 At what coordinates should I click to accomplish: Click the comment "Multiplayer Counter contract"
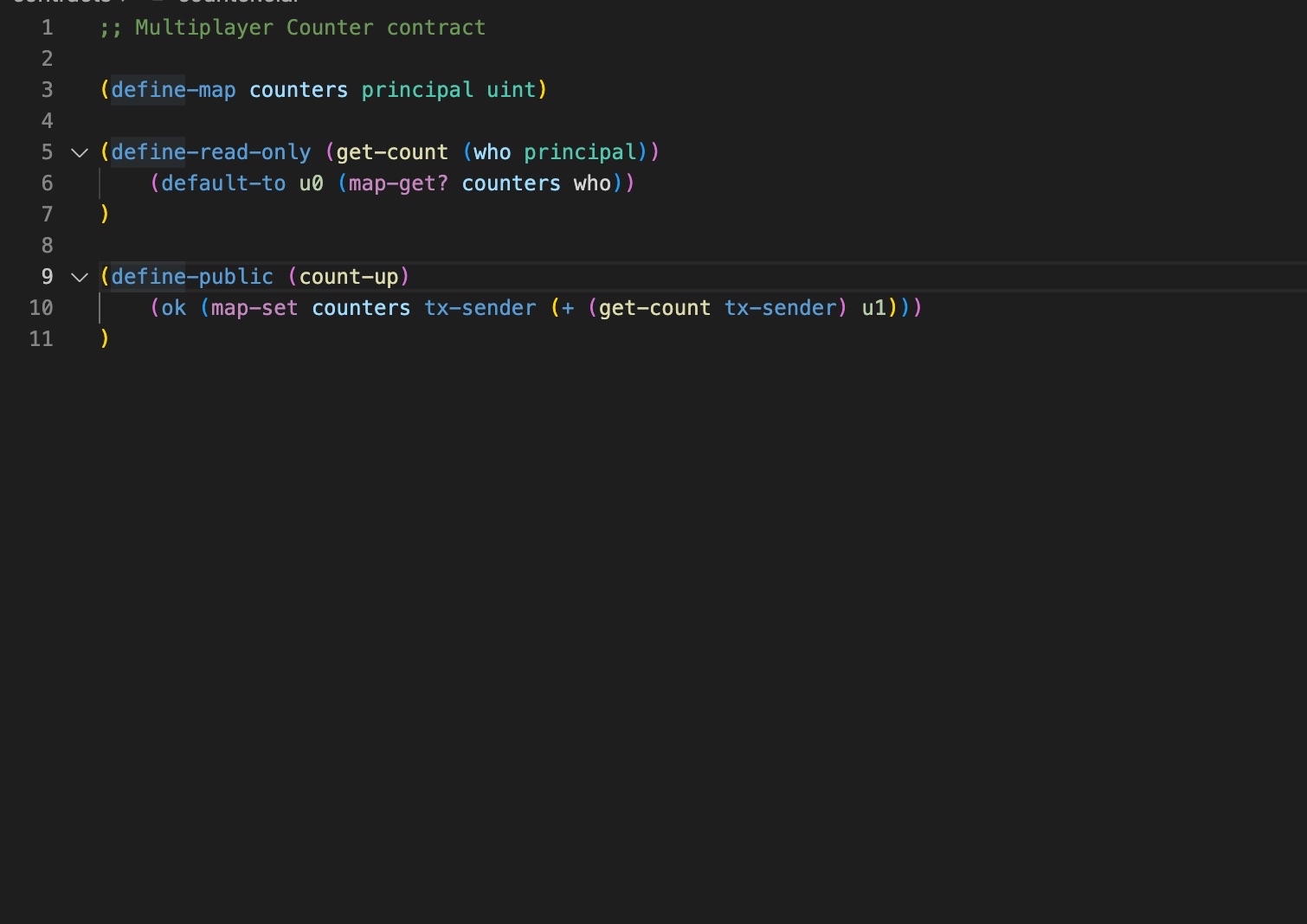tap(310, 28)
